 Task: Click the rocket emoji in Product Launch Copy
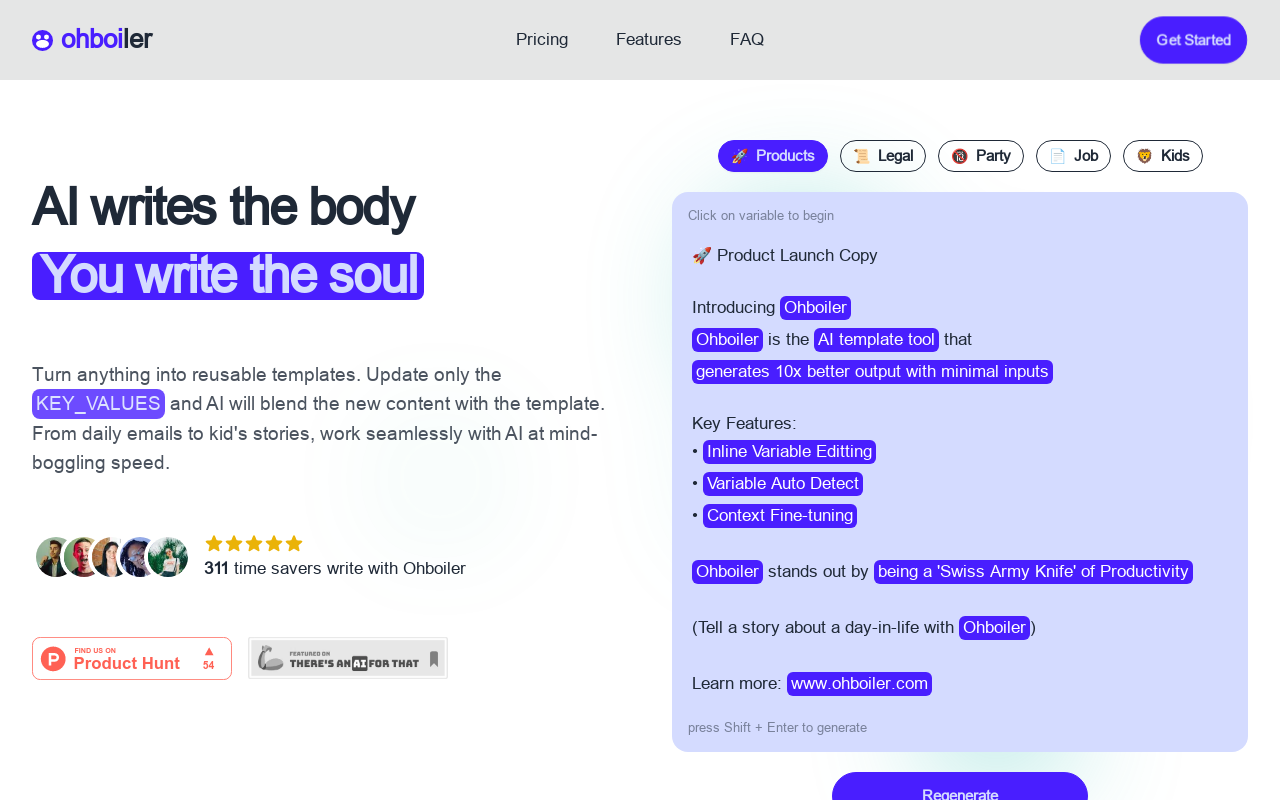click(701, 255)
